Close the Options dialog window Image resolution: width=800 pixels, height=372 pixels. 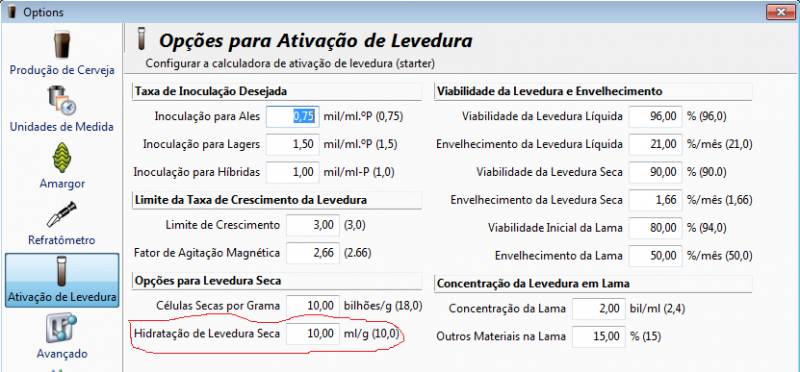pyautogui.click(x=781, y=12)
